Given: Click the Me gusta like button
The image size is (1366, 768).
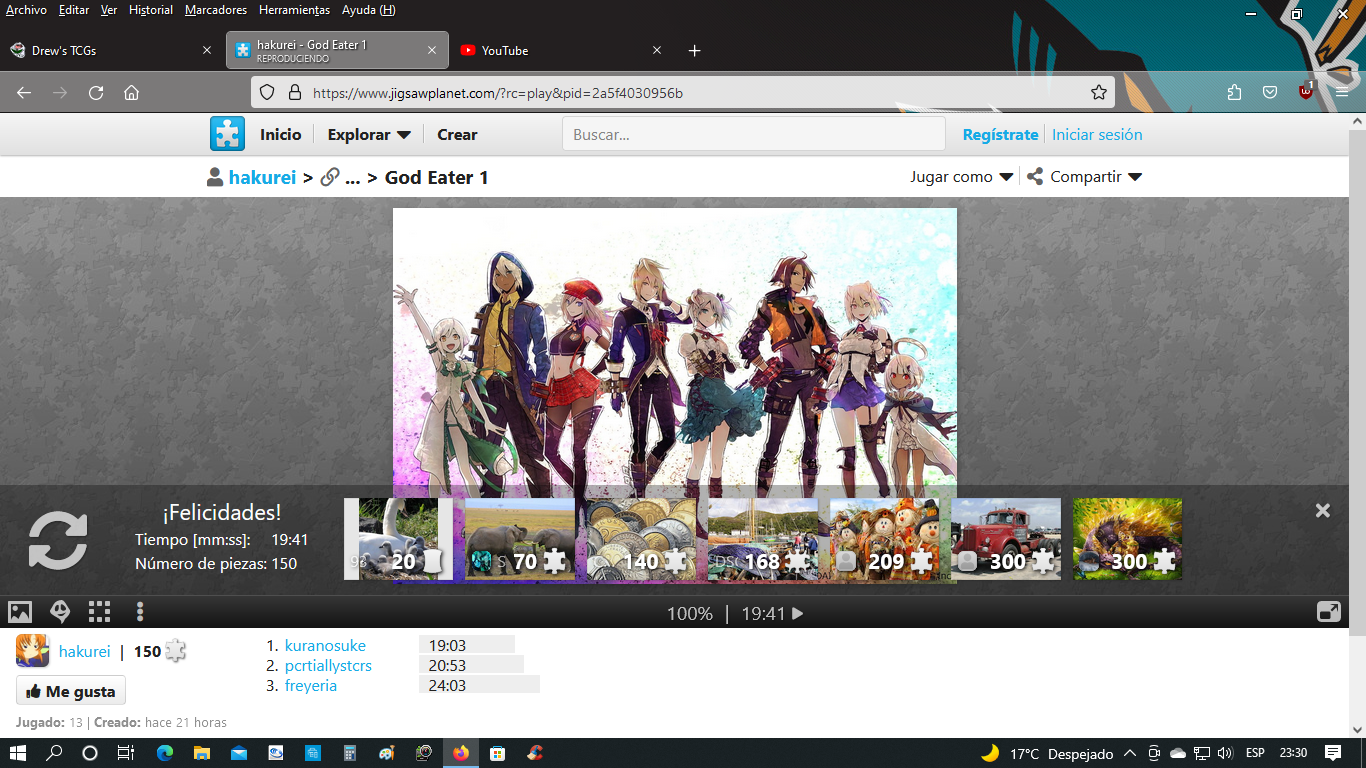Looking at the screenshot, I should (71, 691).
